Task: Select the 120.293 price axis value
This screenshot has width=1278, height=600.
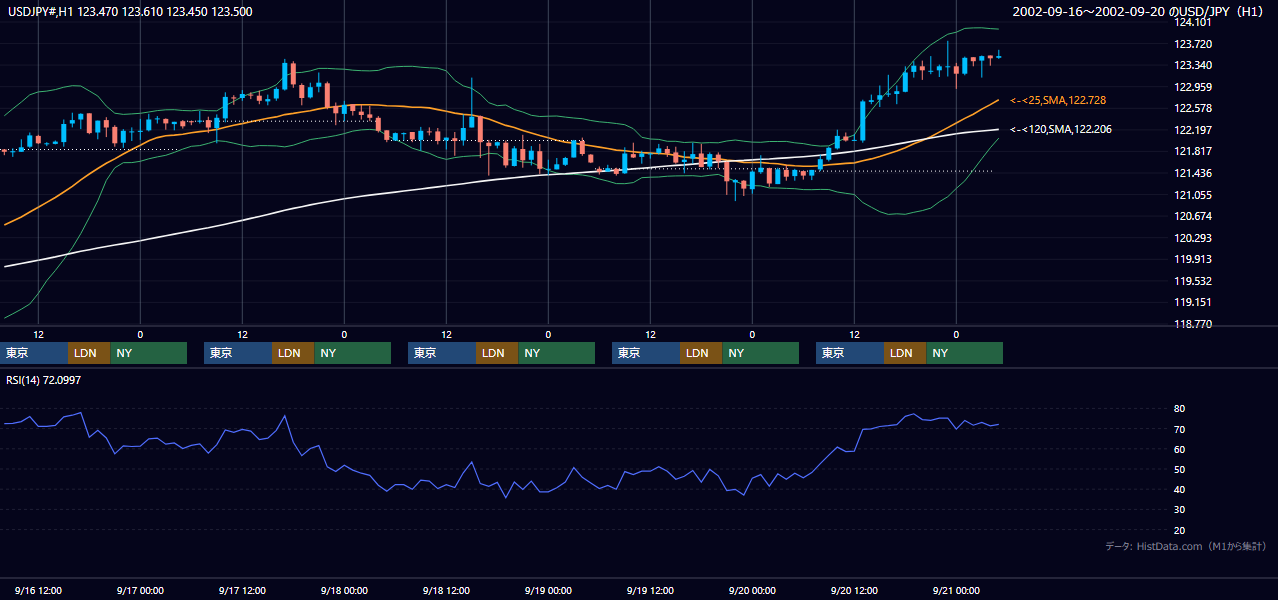Action: pos(1193,238)
